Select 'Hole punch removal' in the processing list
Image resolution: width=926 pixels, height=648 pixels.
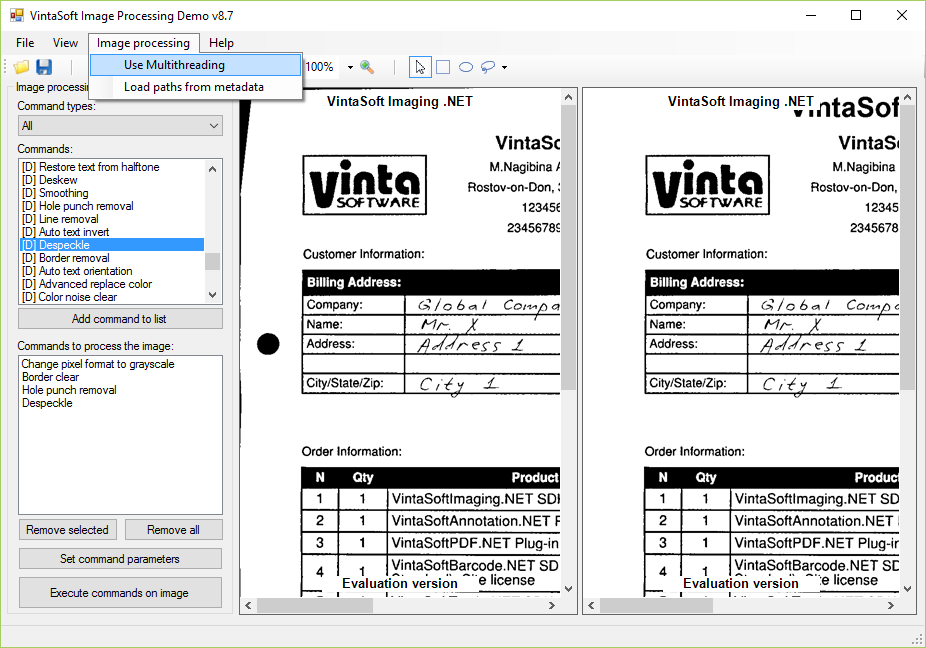[x=69, y=390]
